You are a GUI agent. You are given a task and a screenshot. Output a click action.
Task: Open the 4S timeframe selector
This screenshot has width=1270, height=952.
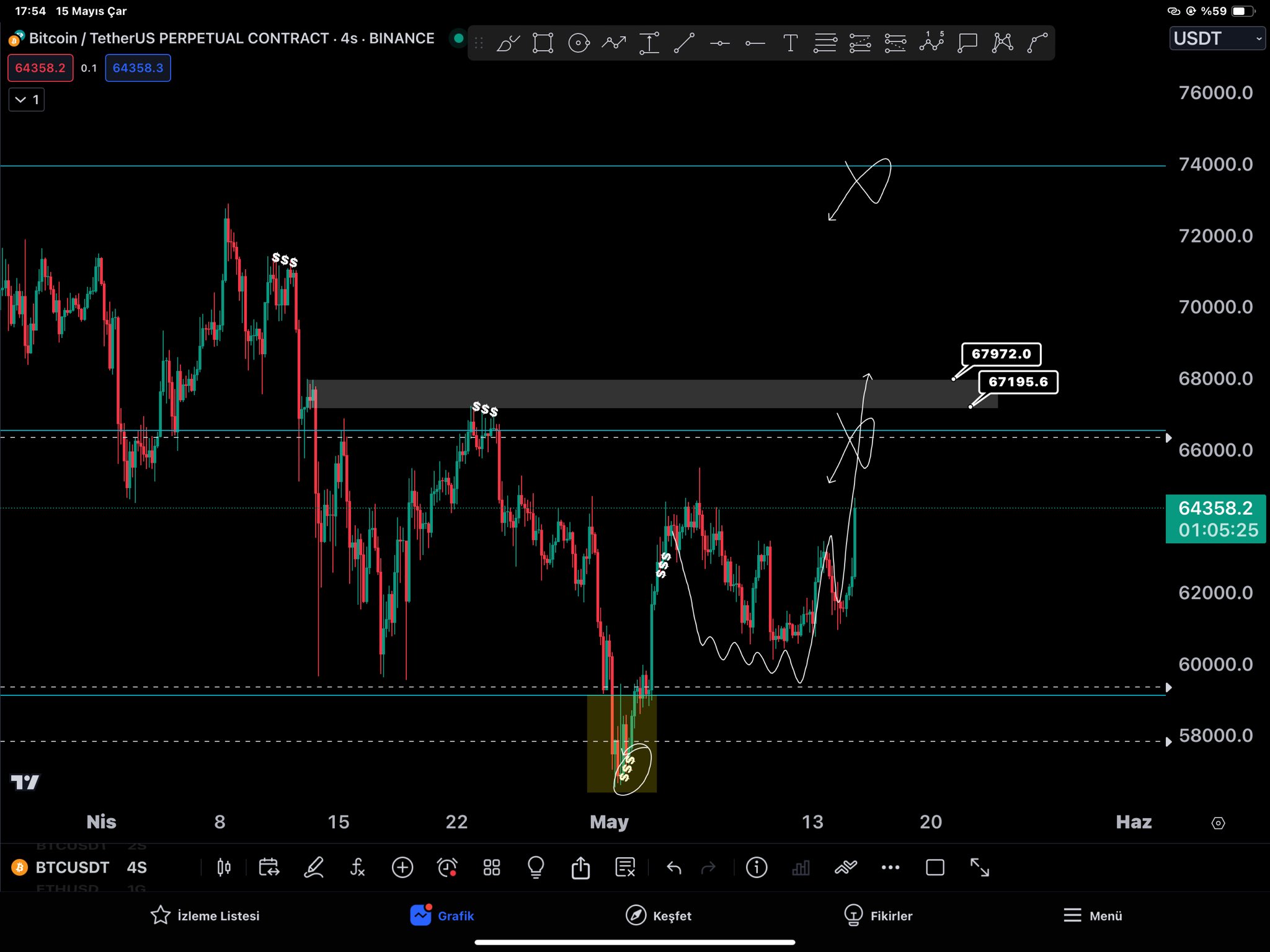(x=136, y=867)
